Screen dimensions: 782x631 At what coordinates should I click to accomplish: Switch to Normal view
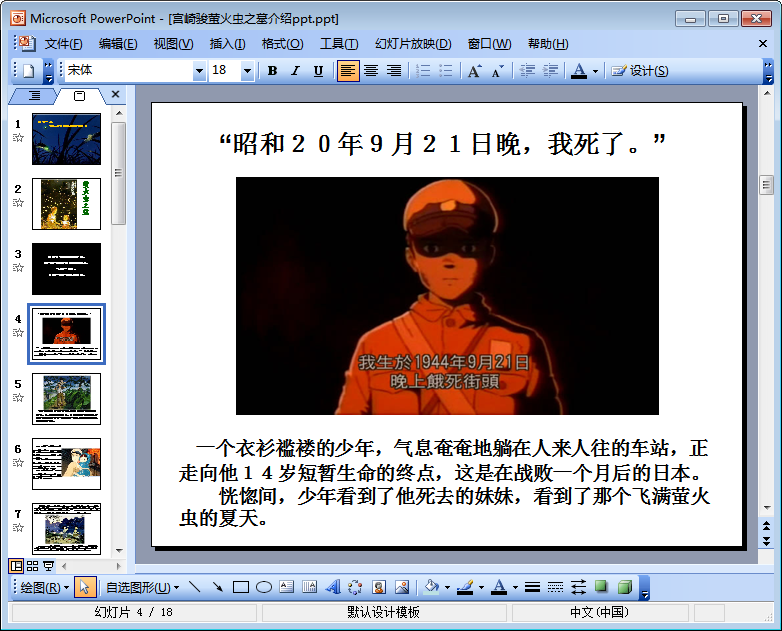(16, 566)
